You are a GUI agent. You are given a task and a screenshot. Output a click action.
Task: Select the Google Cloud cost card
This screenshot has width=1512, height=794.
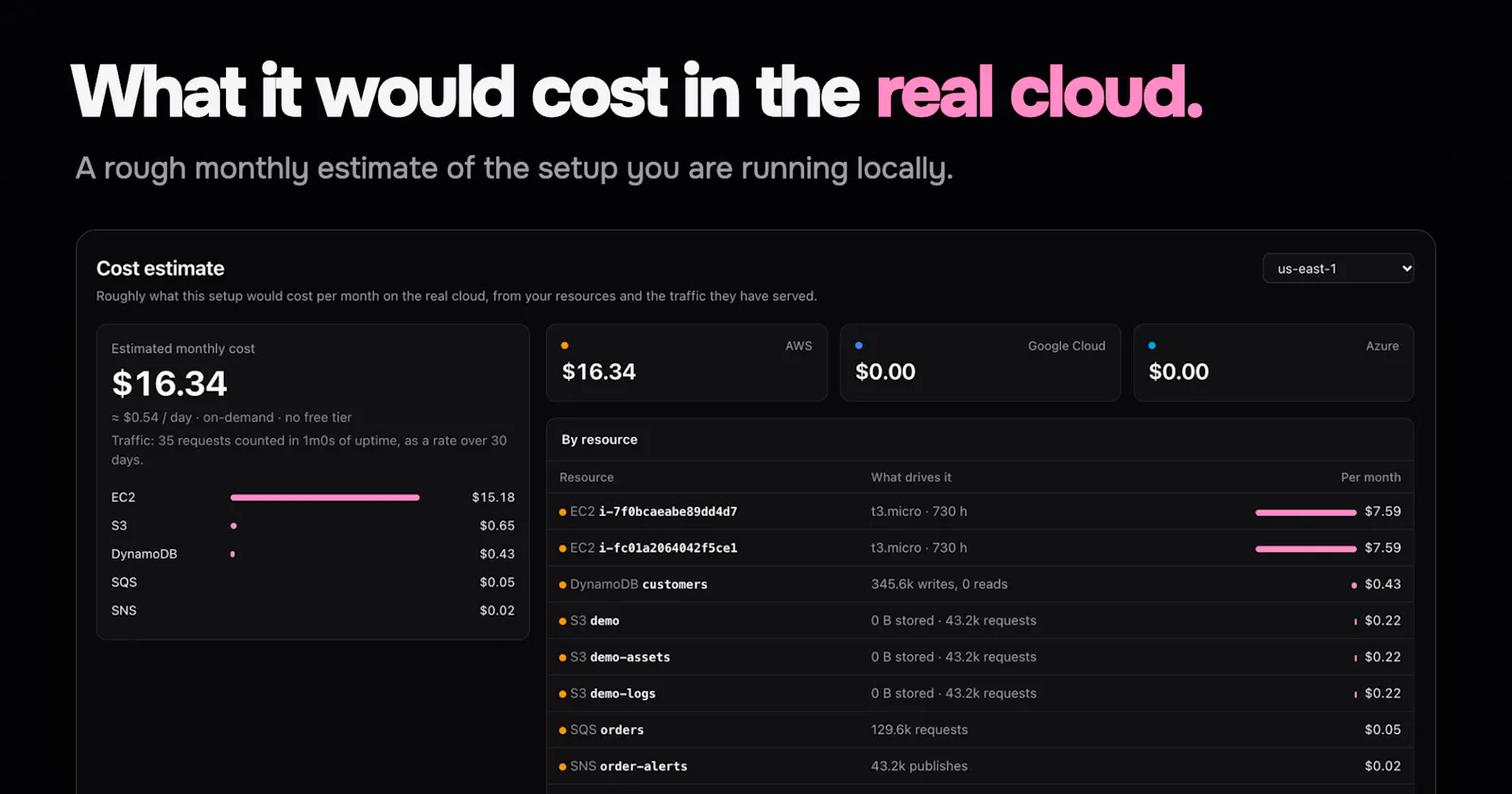tap(980, 363)
